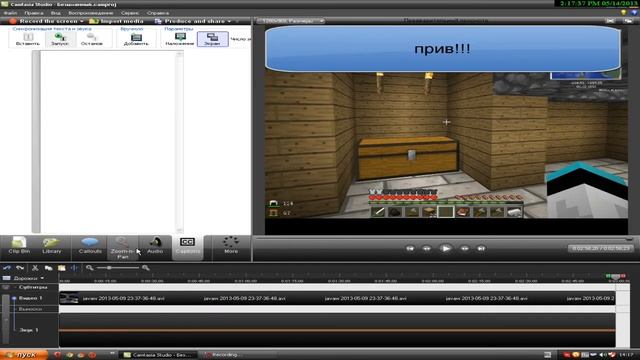Click the undo arrow icon

click(7, 268)
